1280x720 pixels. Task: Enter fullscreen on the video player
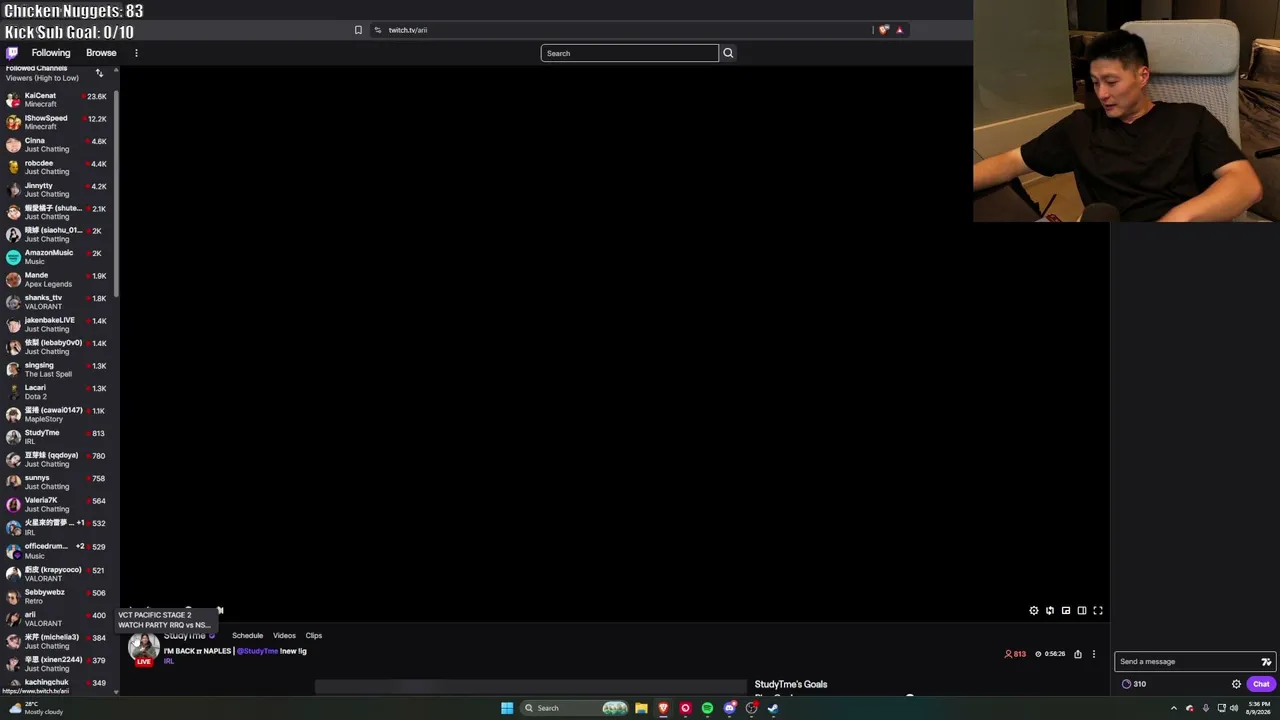[1098, 610]
